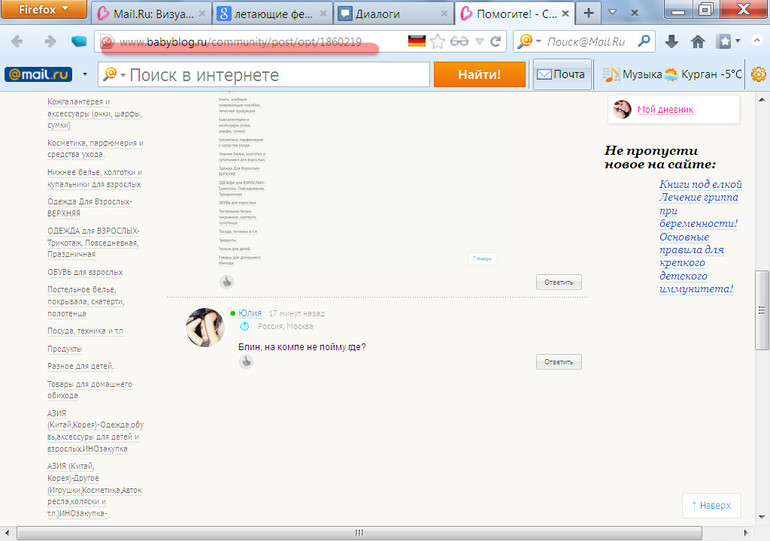Click the Наверх scroll-to-top button
Image resolution: width=770 pixels, height=541 pixels.
pos(711,506)
